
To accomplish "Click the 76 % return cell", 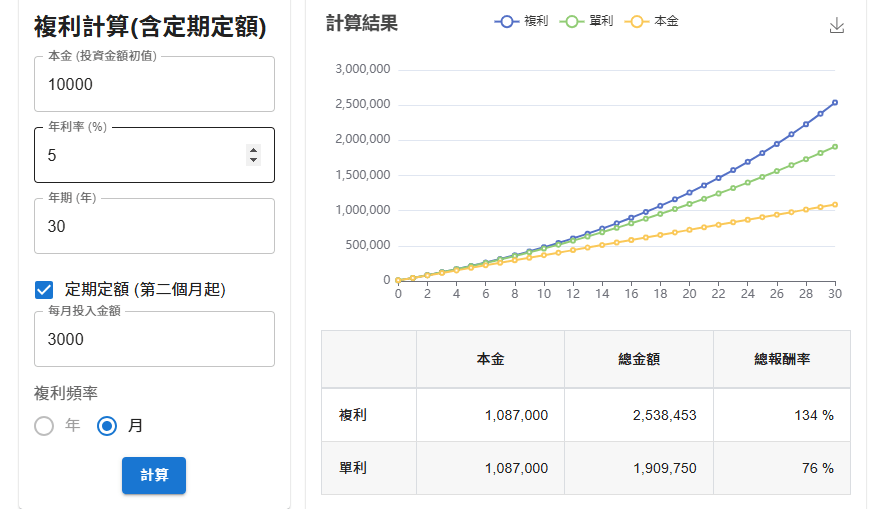I will (x=782, y=468).
